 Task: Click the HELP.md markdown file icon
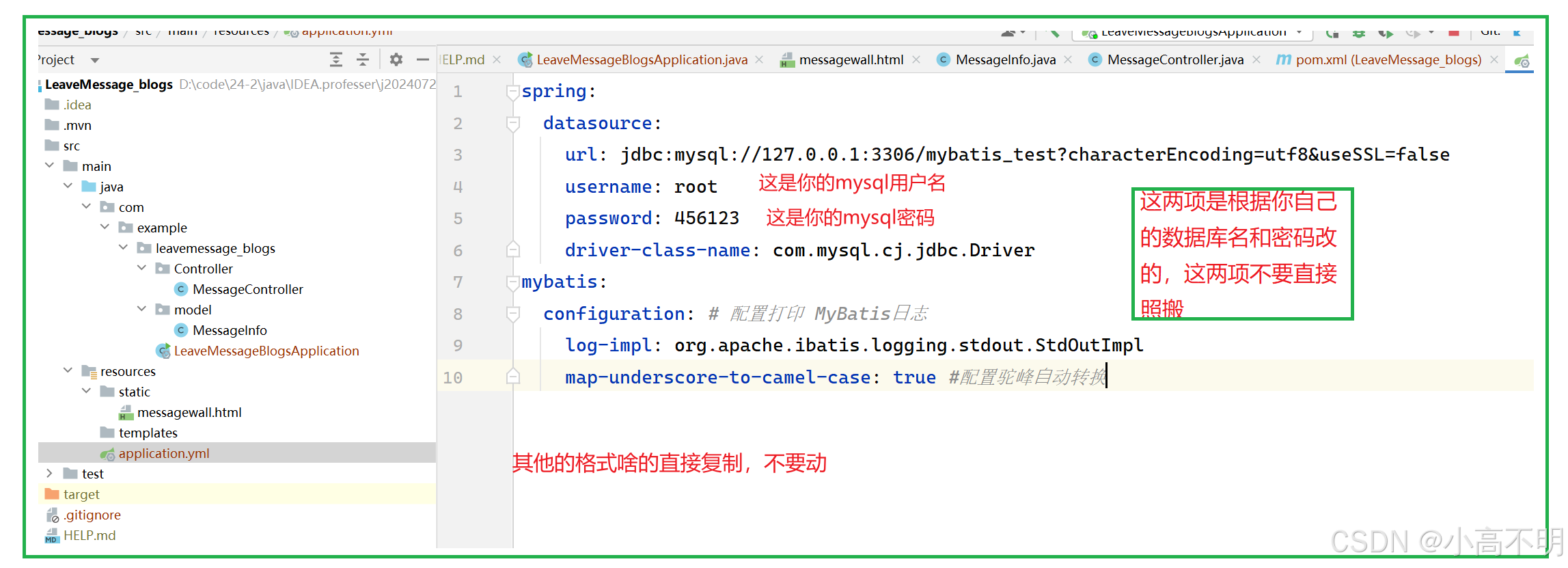tap(52, 535)
